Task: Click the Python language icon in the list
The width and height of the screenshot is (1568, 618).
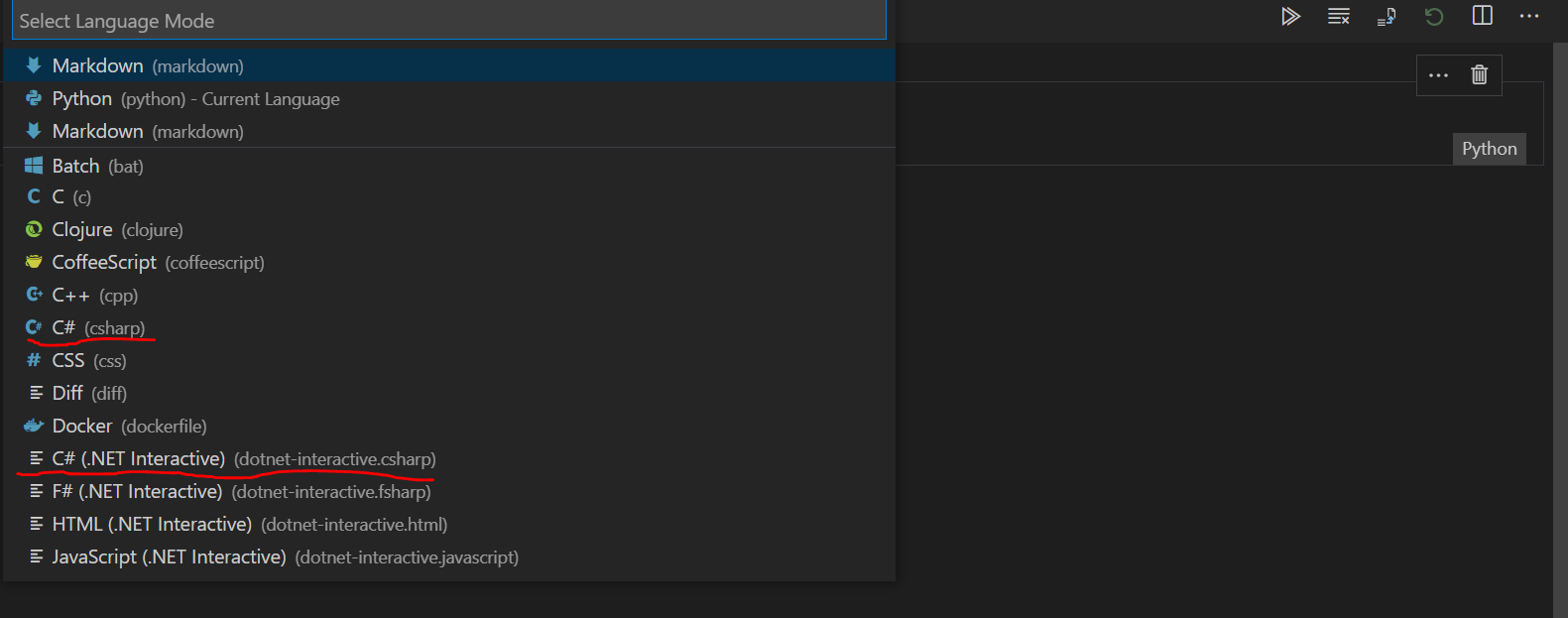Action: pyautogui.click(x=32, y=98)
